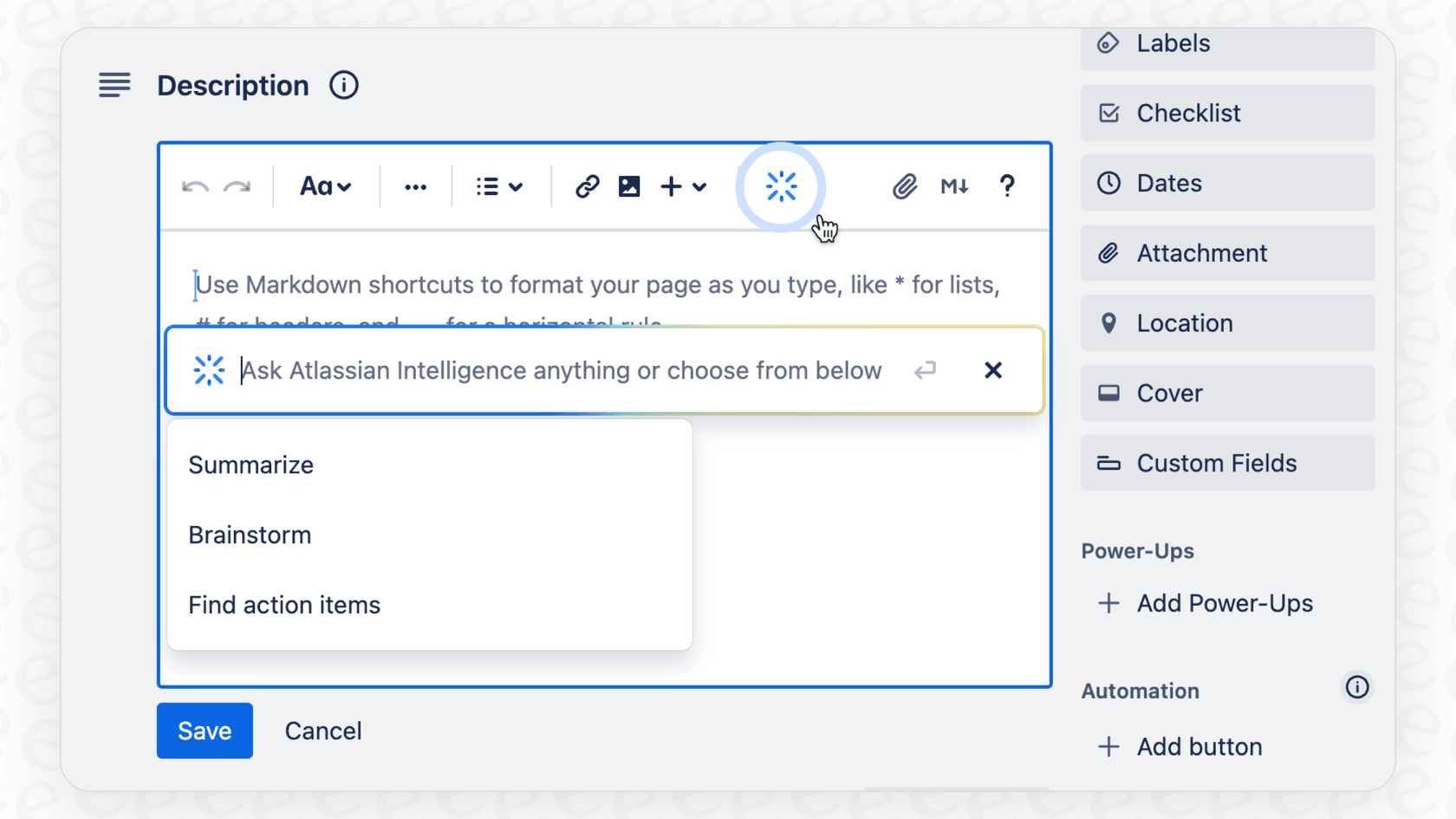1456x819 pixels.
Task: Open Atlassian Intelligence with the sparkle icon
Action: pyautogui.click(x=780, y=185)
